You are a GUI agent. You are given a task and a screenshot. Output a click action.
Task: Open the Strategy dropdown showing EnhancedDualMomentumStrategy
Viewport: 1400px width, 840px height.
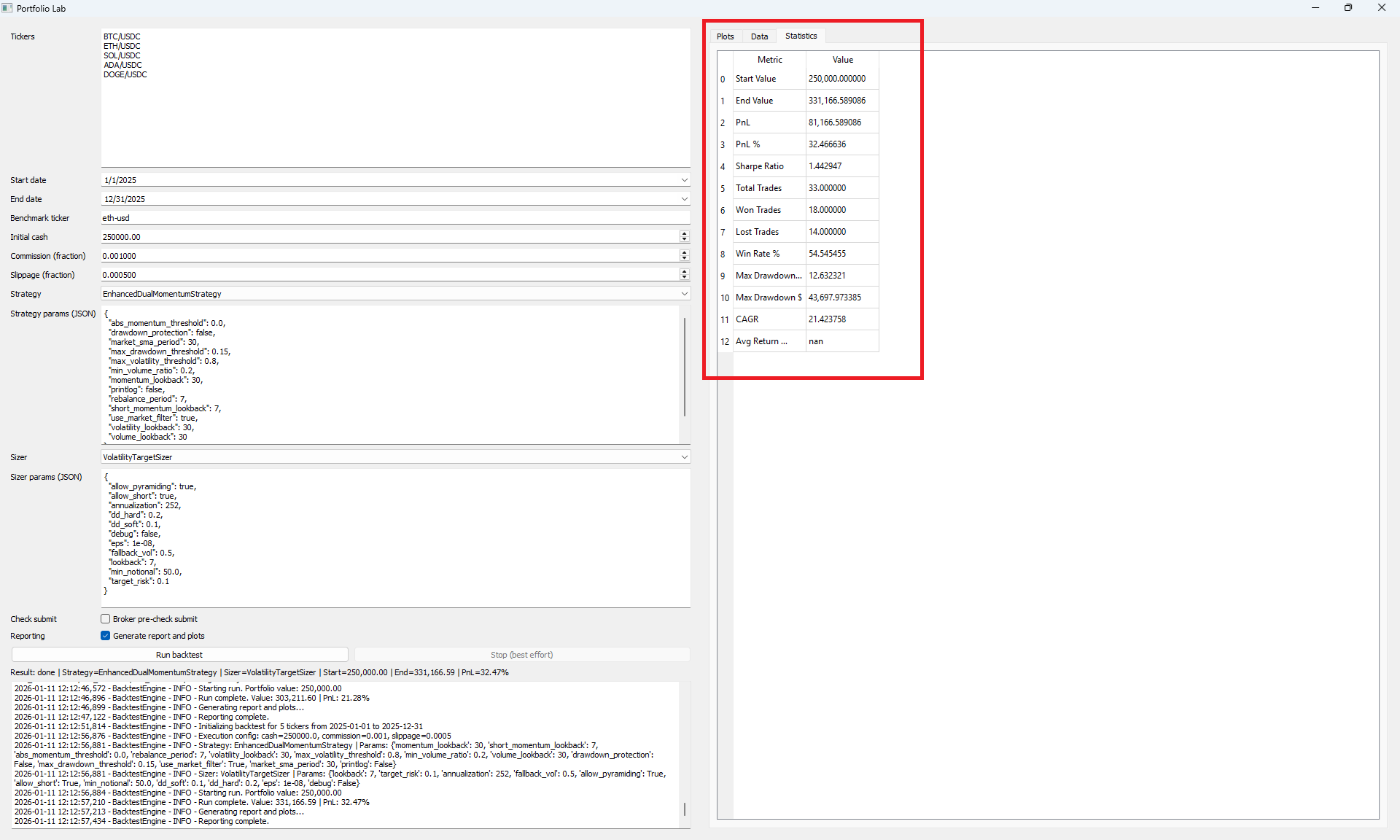click(x=684, y=293)
